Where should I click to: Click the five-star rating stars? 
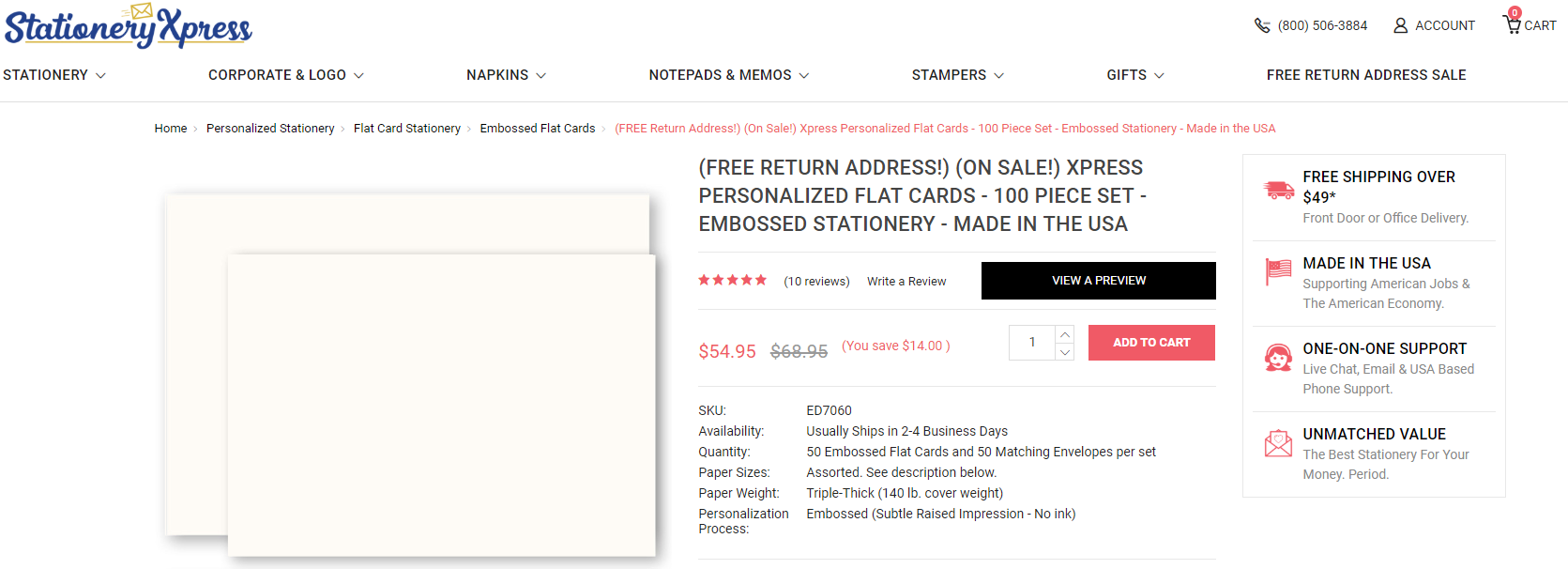733,280
